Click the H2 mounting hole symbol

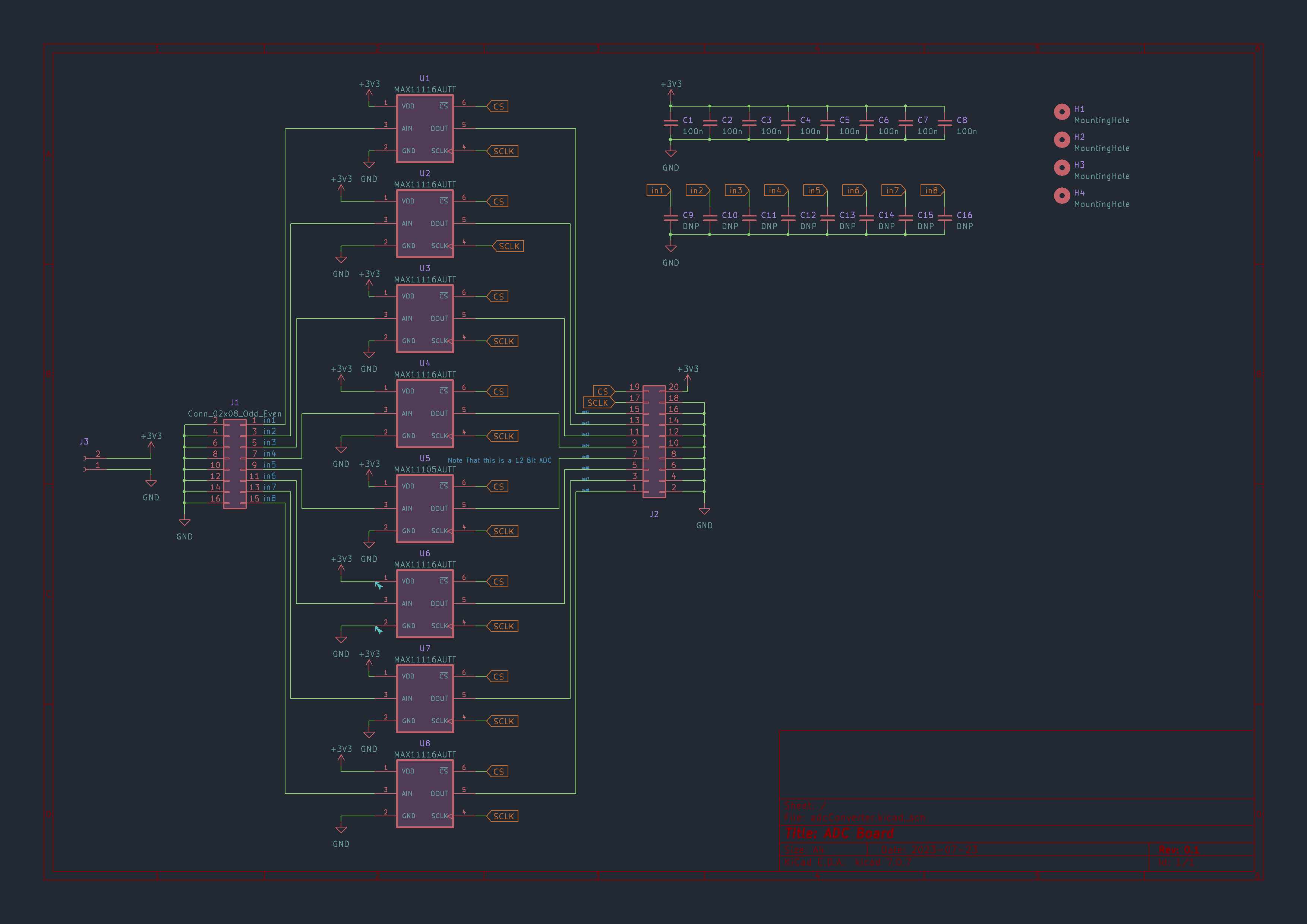point(1062,139)
